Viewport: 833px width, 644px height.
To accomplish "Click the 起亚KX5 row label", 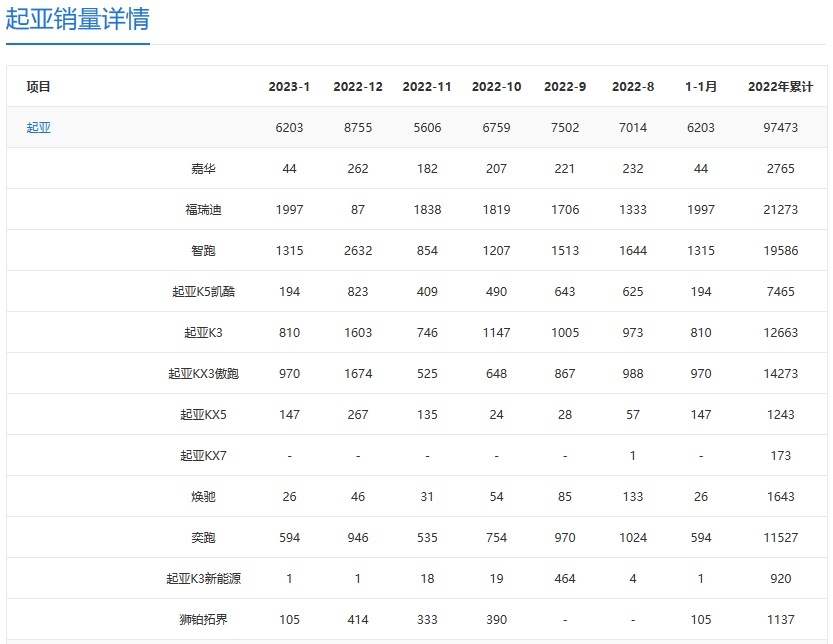I will click(203, 414).
